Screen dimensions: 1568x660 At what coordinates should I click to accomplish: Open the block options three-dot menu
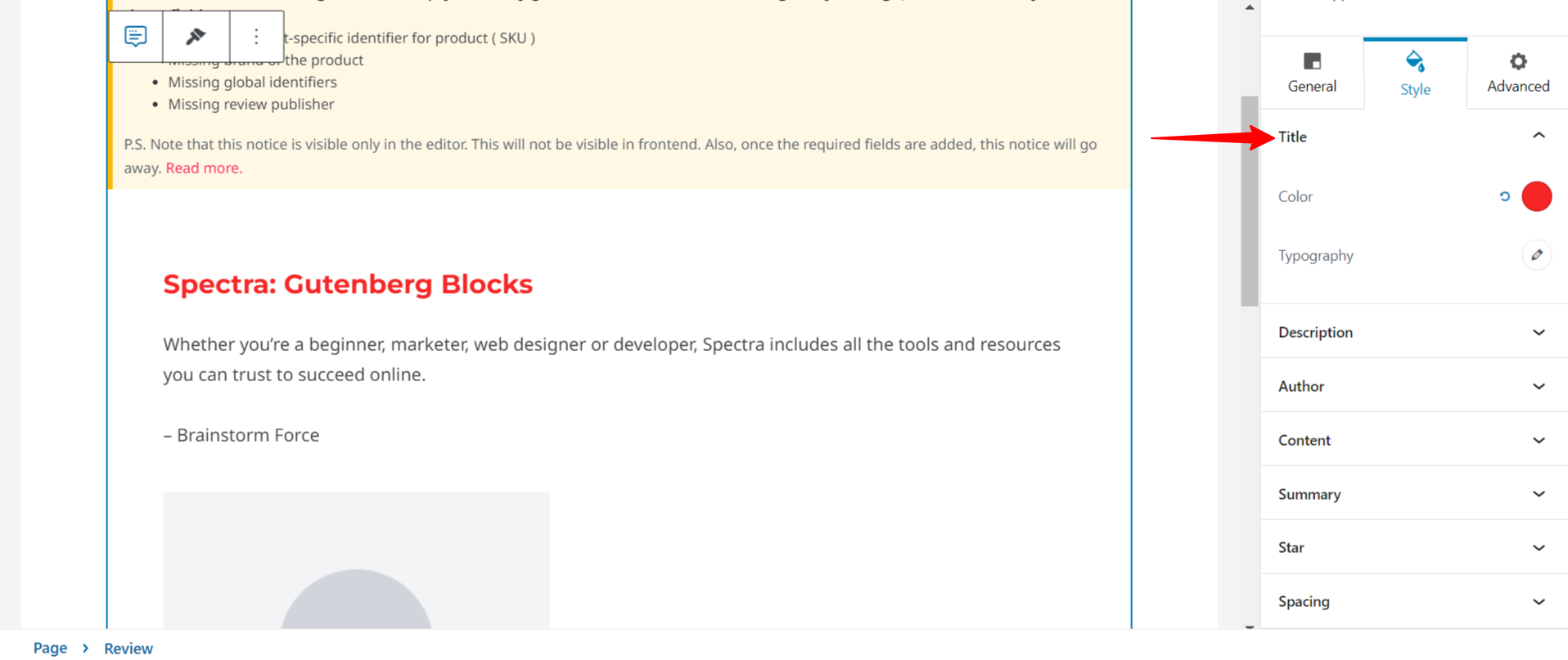pos(256,36)
